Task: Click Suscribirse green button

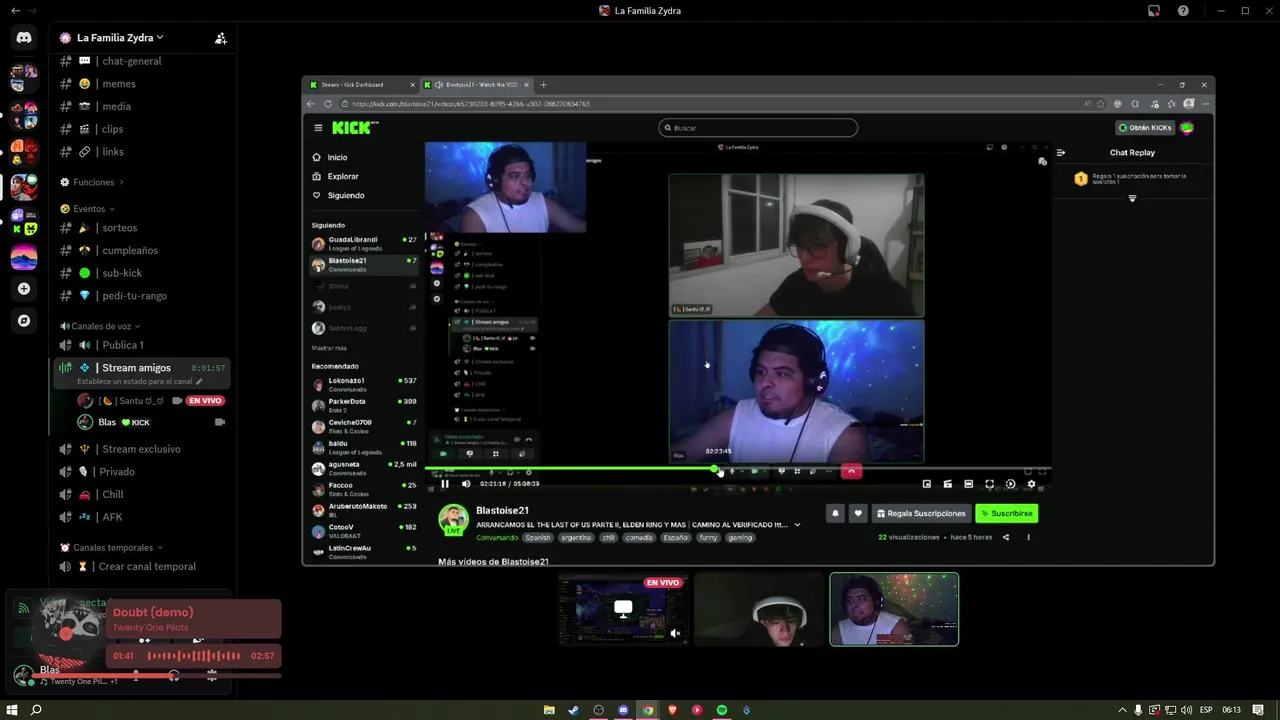Action: coord(1006,513)
